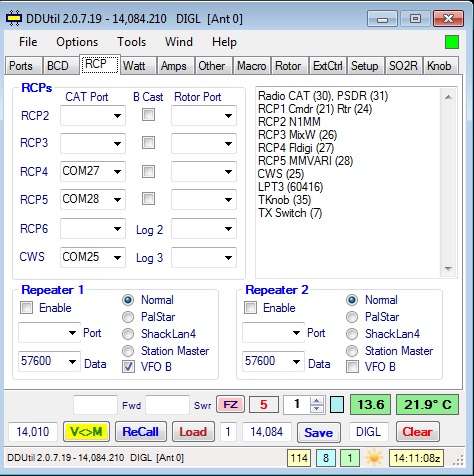Screen dimensions: 474x476
Task: Select Station Master in Repeater 1
Action: tap(128, 351)
